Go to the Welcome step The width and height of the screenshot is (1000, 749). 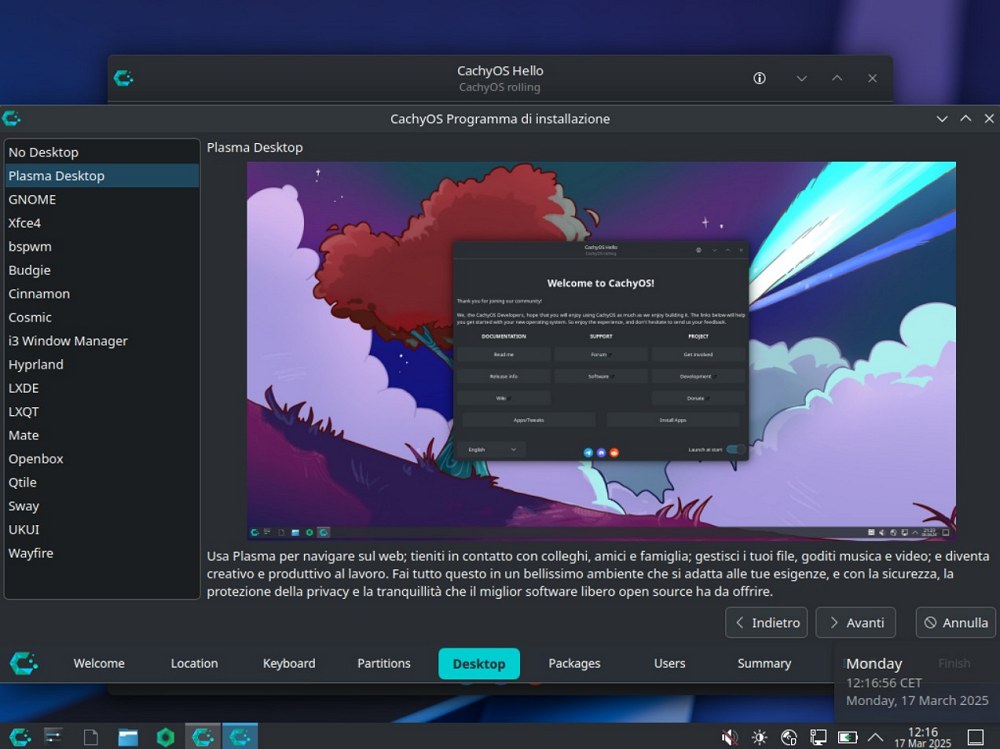[99, 664]
